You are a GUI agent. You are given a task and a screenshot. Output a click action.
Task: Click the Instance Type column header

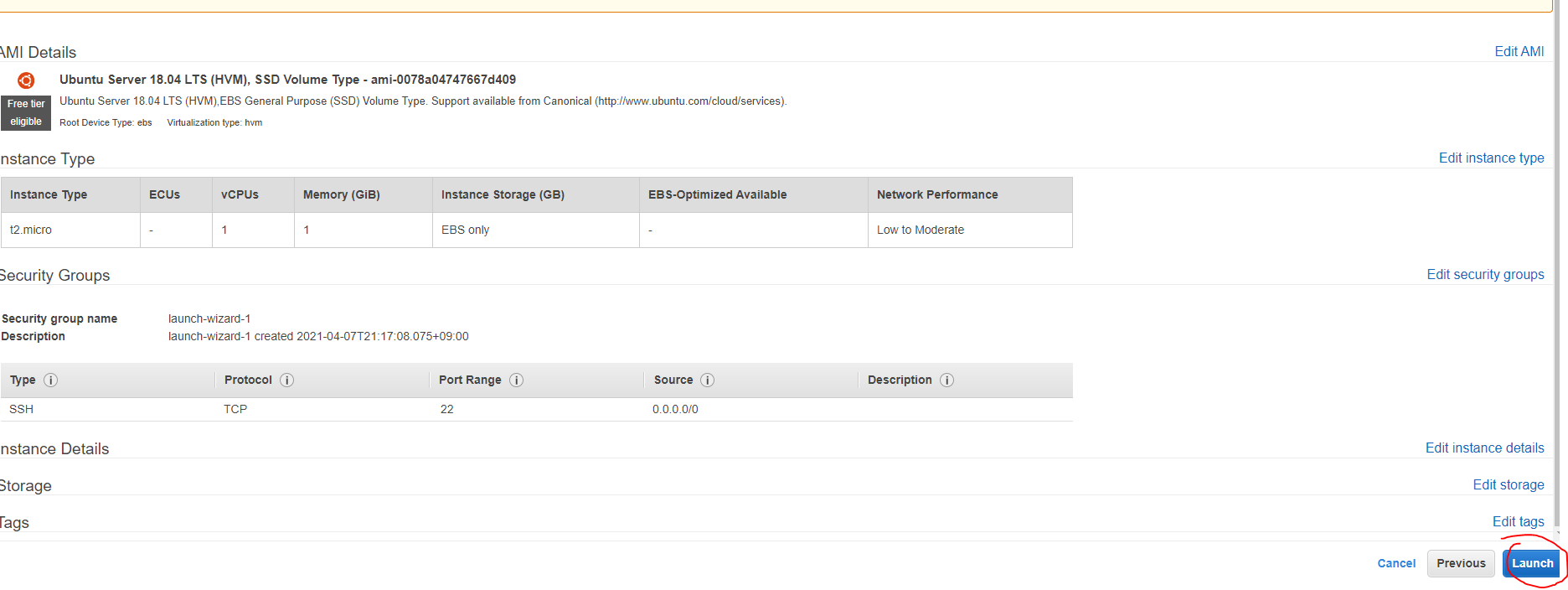pos(70,194)
